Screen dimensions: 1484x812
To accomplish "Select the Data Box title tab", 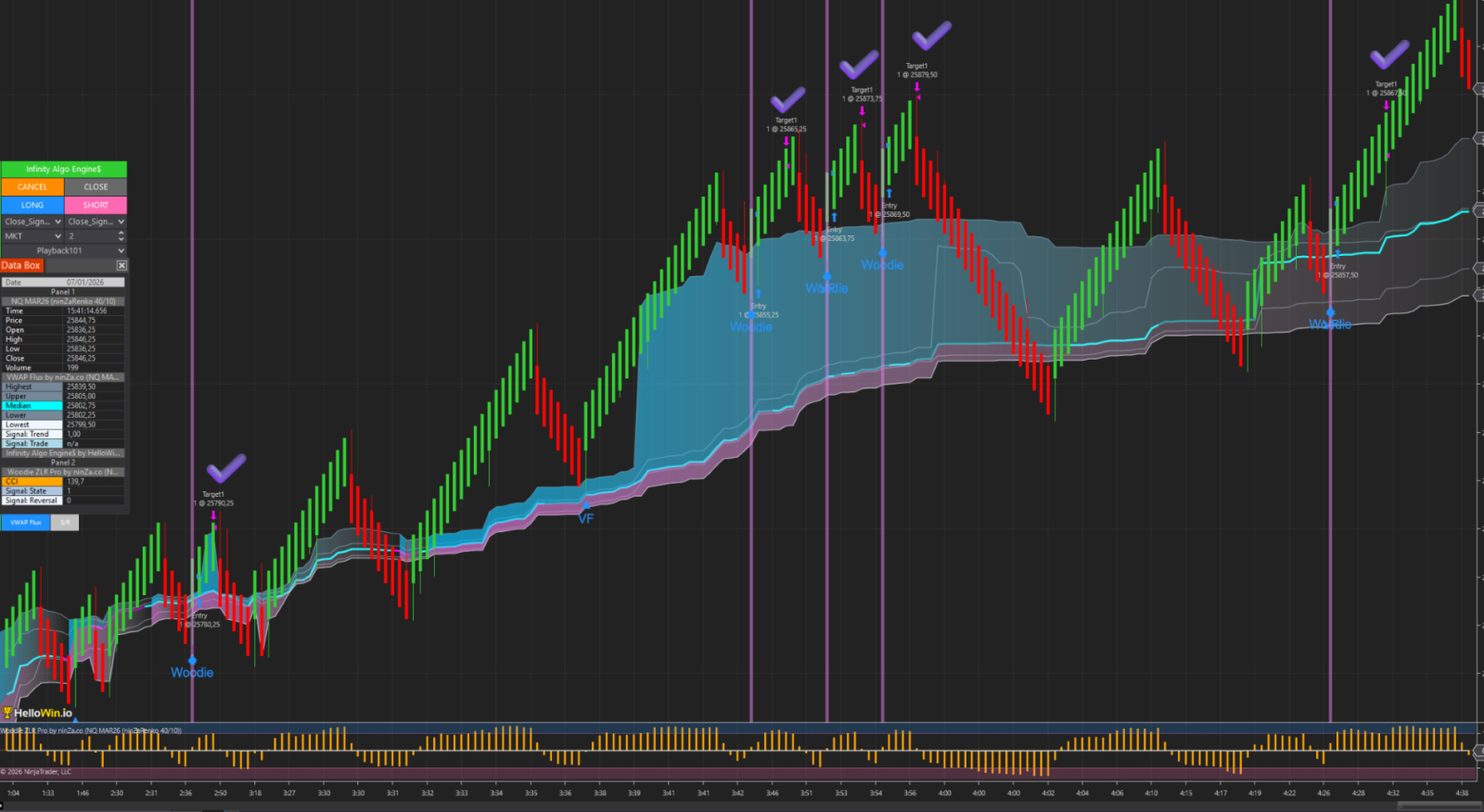I will click(21, 265).
